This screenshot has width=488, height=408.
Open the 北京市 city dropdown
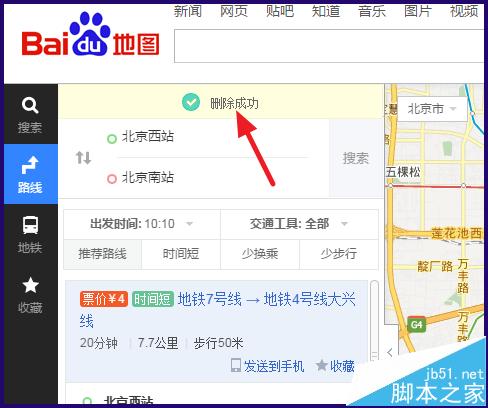point(432,109)
